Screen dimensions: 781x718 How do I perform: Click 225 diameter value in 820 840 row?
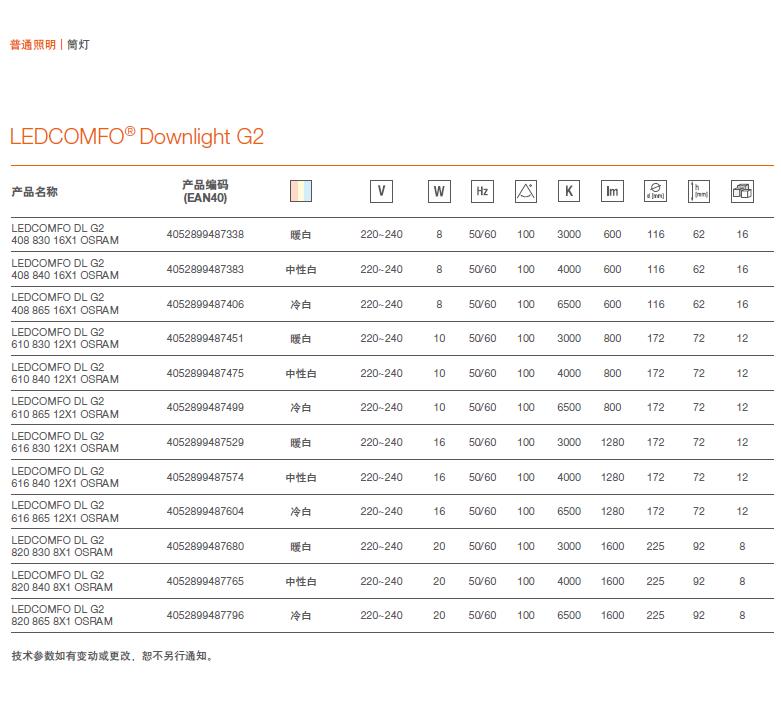coord(655,581)
